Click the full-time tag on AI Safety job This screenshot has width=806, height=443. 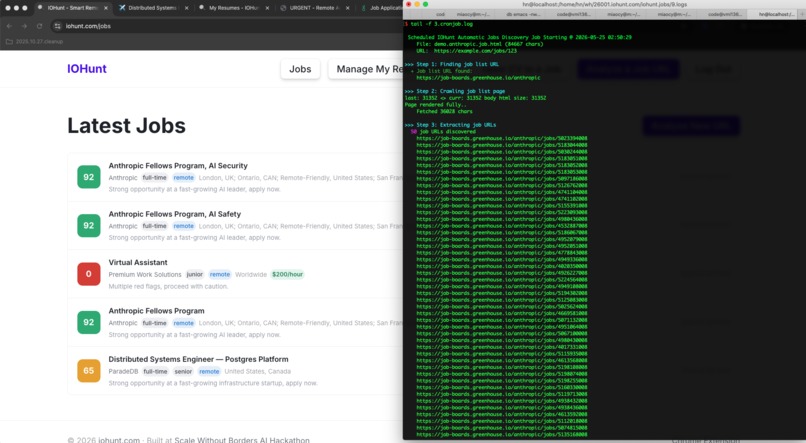155,226
